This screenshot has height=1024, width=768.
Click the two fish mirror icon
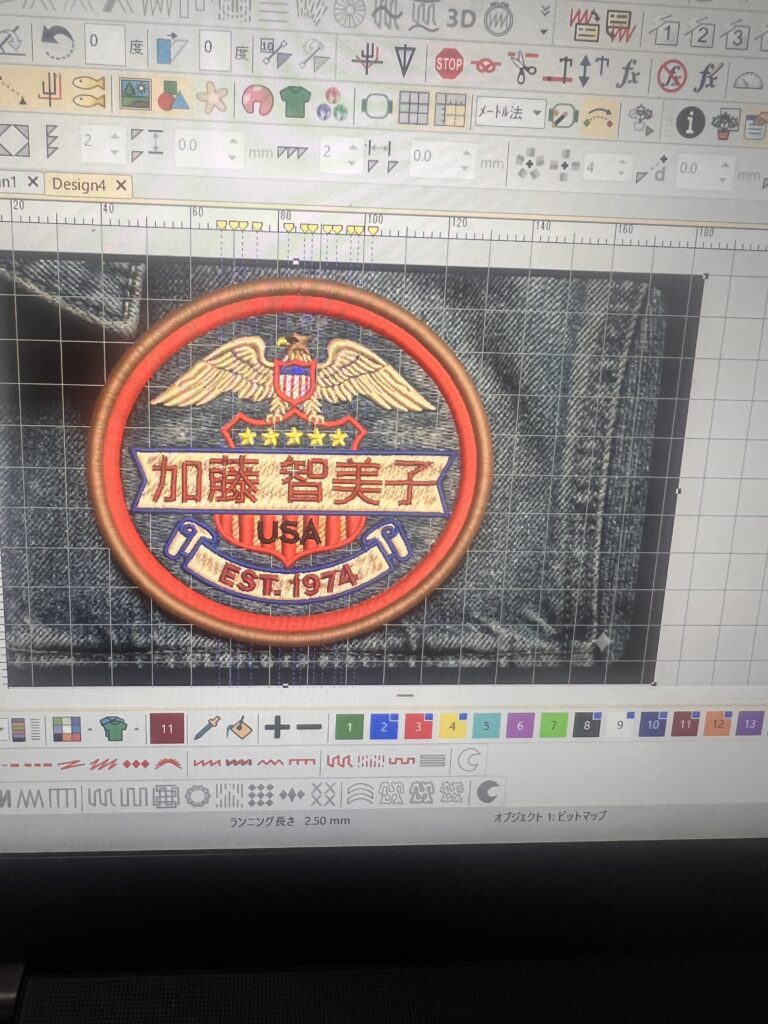pyautogui.click(x=89, y=91)
